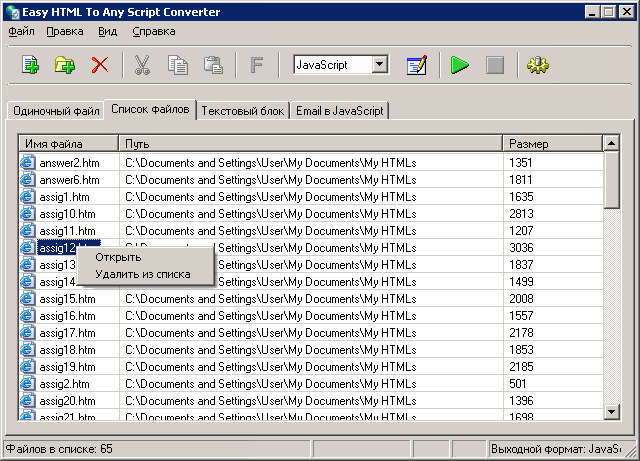Switch to the Одиночный файл tab
This screenshot has width=640, height=461.
click(x=56, y=111)
